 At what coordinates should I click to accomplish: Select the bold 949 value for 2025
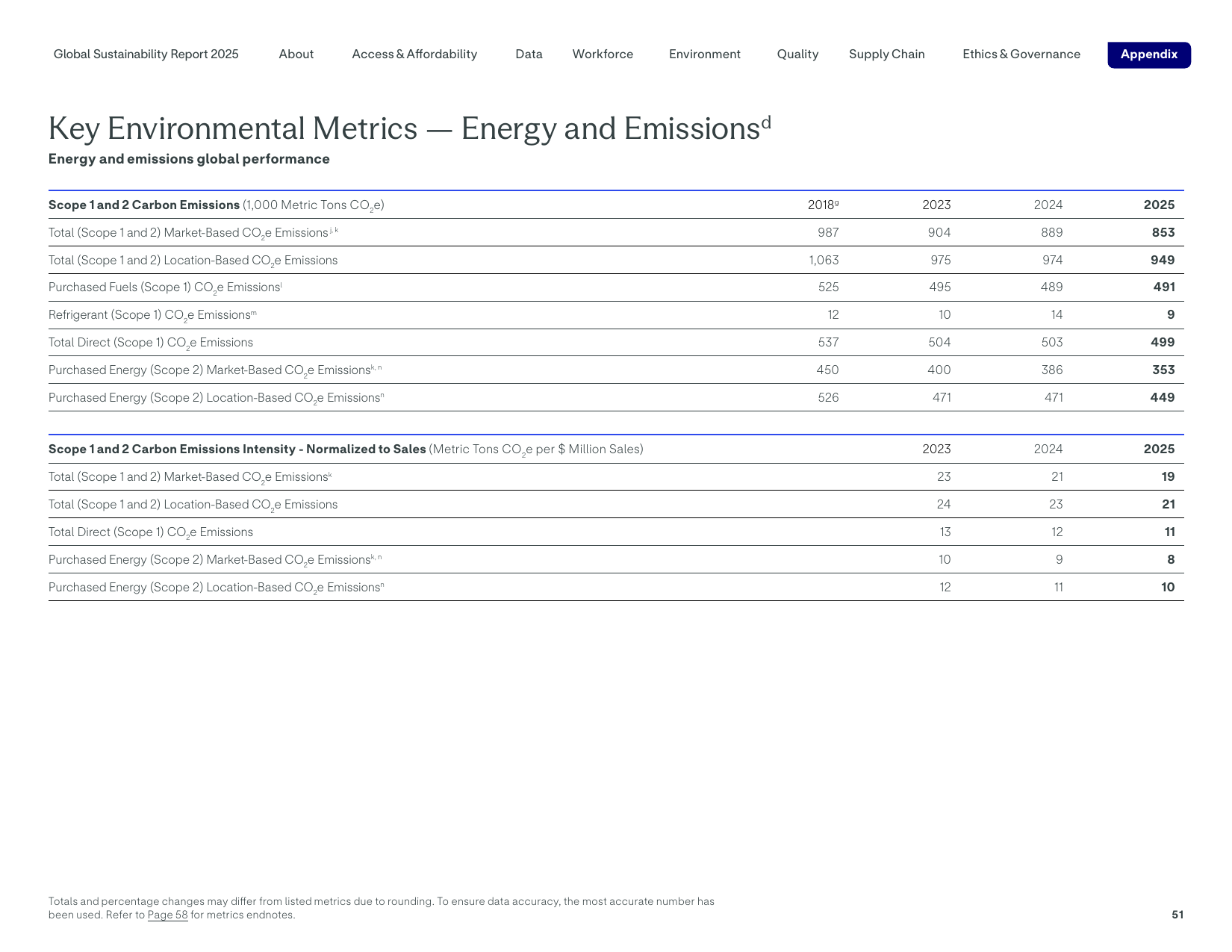pos(1163,261)
